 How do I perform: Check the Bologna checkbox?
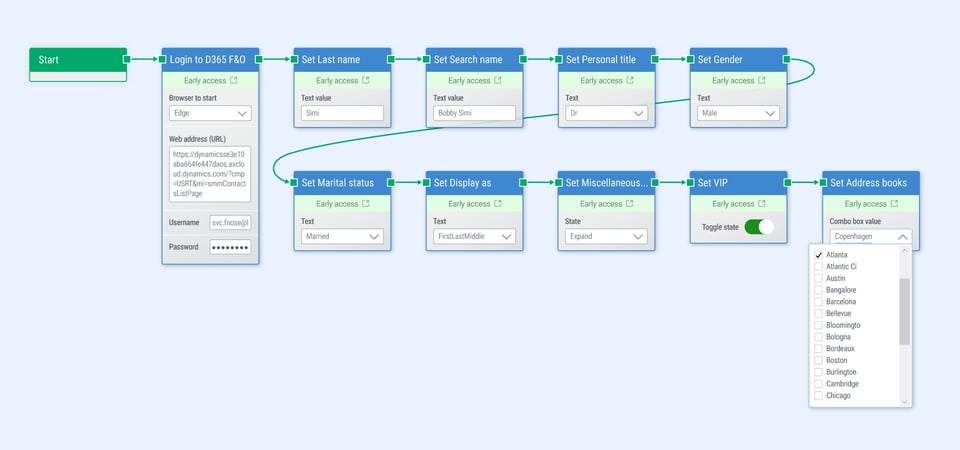coord(818,337)
